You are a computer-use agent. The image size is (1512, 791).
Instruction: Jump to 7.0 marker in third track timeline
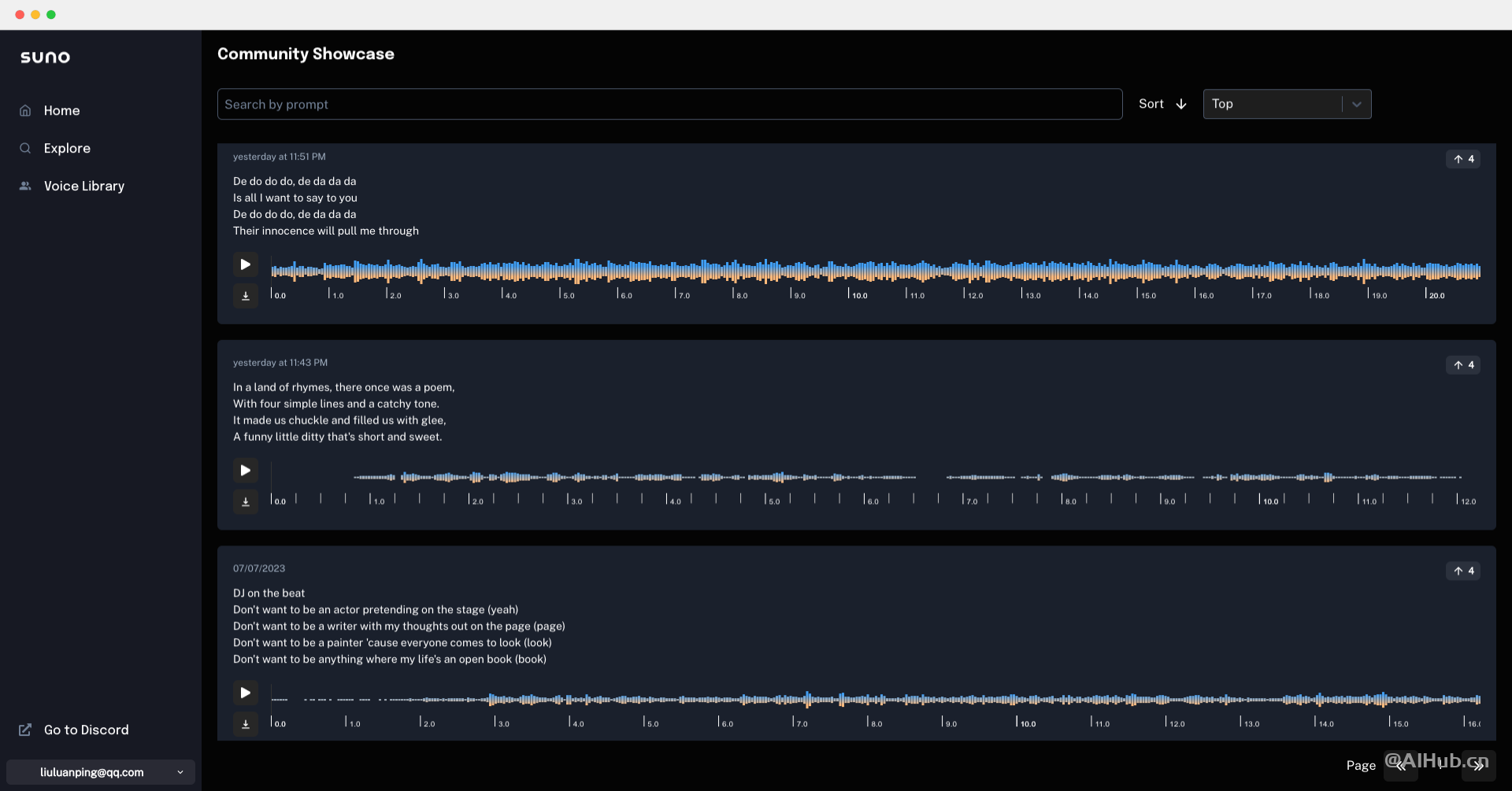coord(801,723)
